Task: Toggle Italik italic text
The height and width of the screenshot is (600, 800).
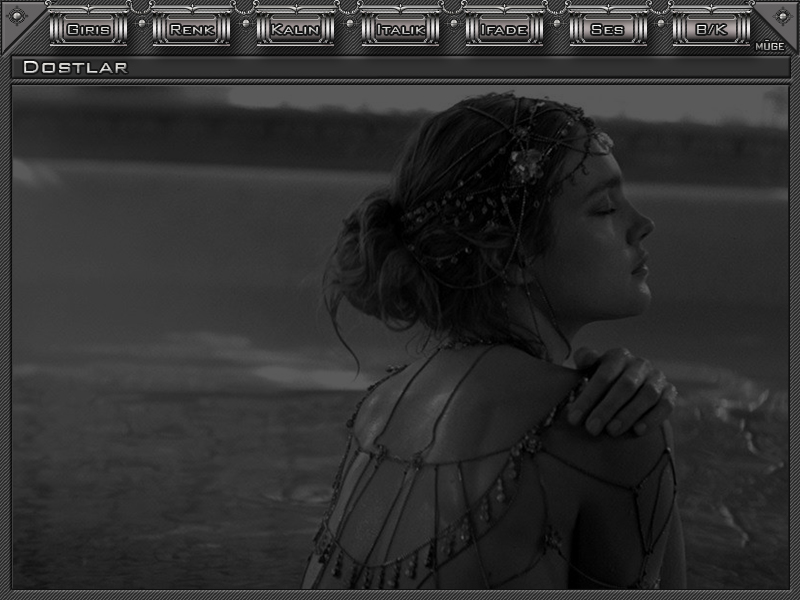Action: tap(400, 29)
